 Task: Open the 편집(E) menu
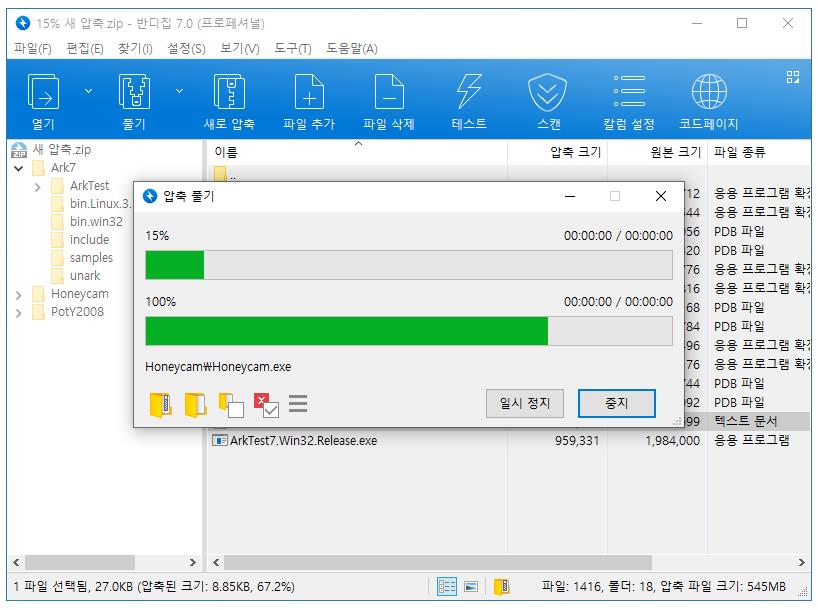point(85,49)
